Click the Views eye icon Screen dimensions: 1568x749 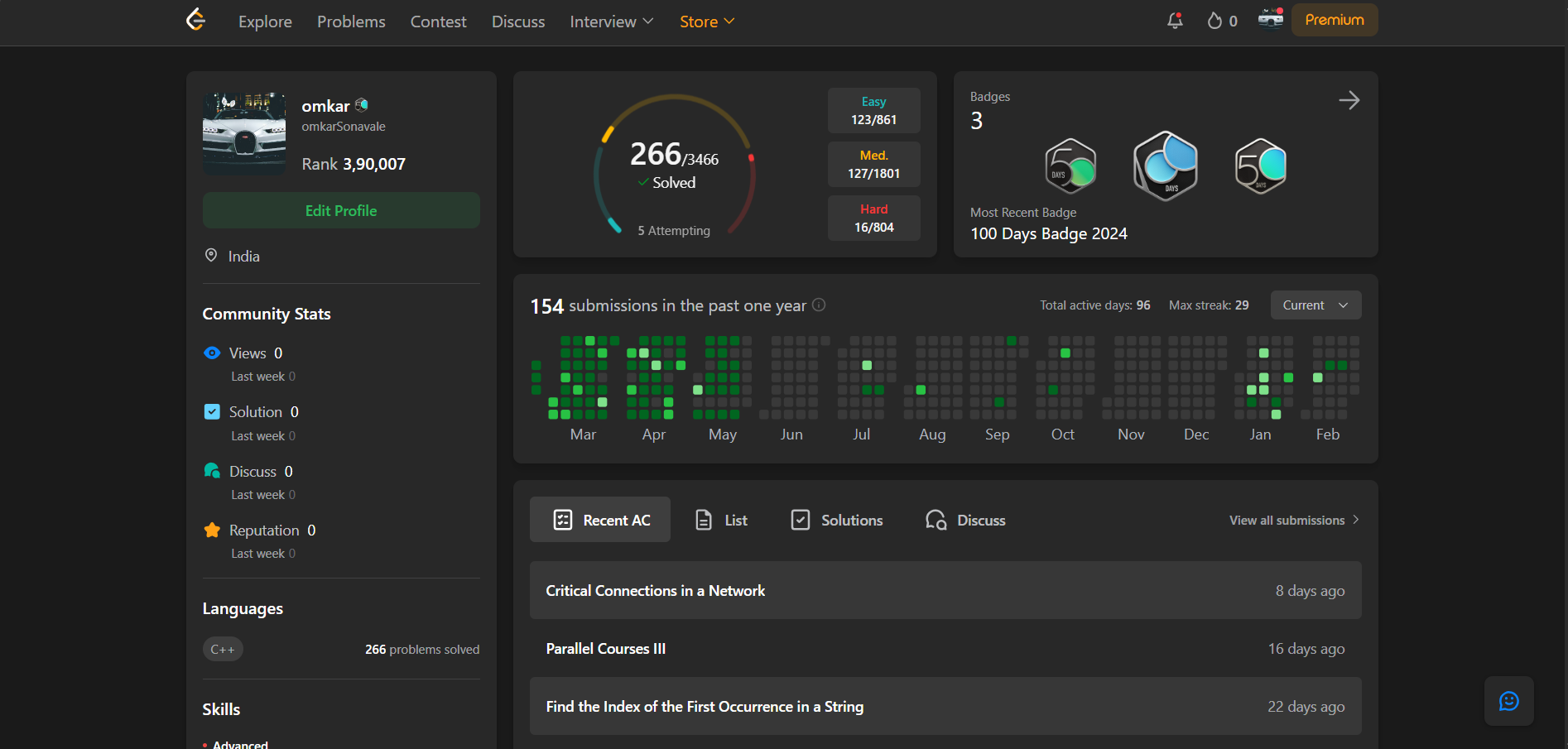coord(212,353)
